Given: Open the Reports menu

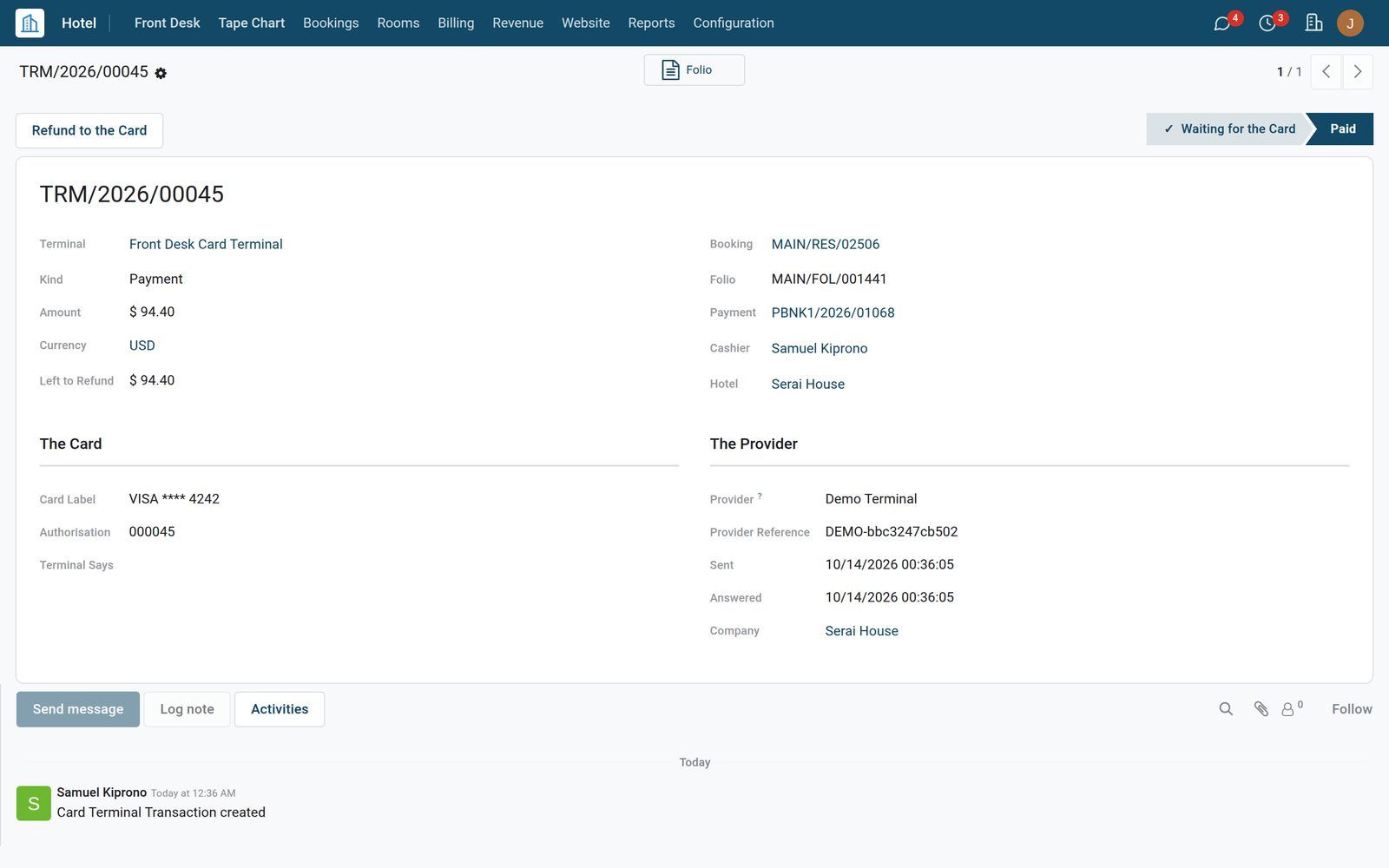Looking at the screenshot, I should point(652,23).
